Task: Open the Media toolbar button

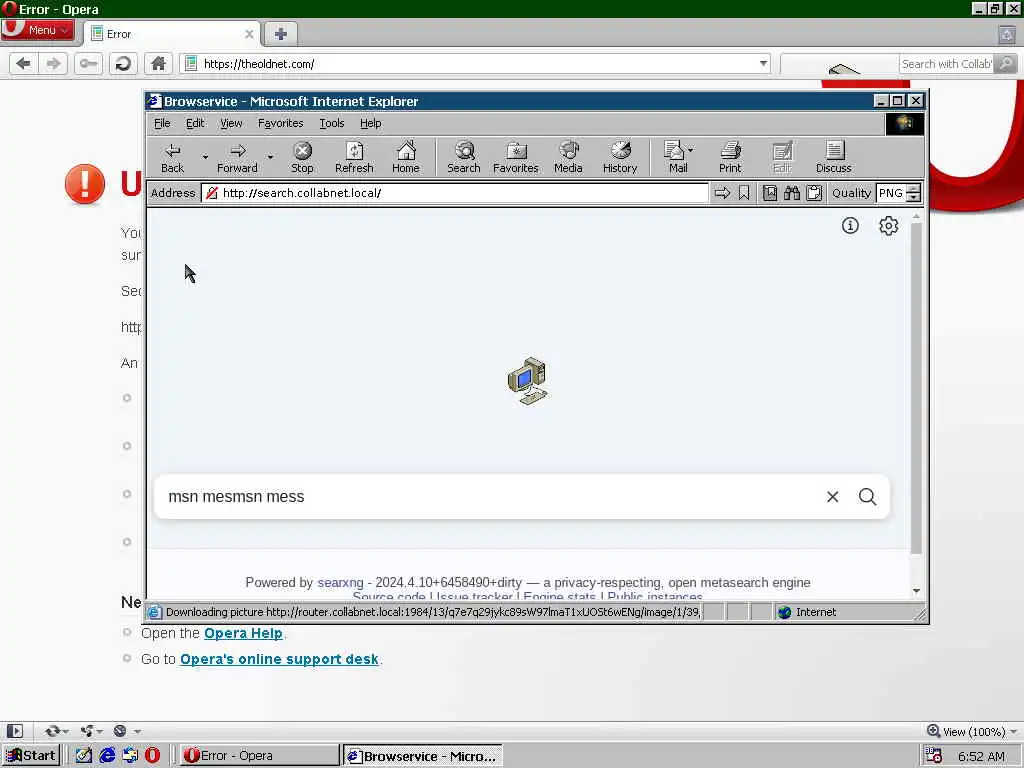Action: [568, 157]
